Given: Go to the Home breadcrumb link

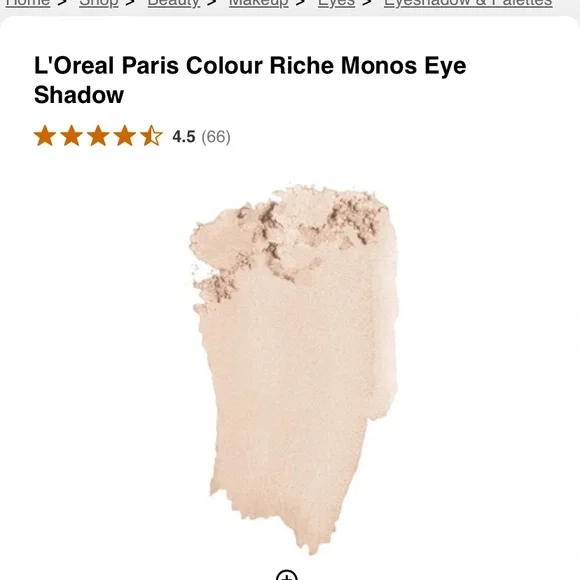Looking at the screenshot, I should pos(28,3).
